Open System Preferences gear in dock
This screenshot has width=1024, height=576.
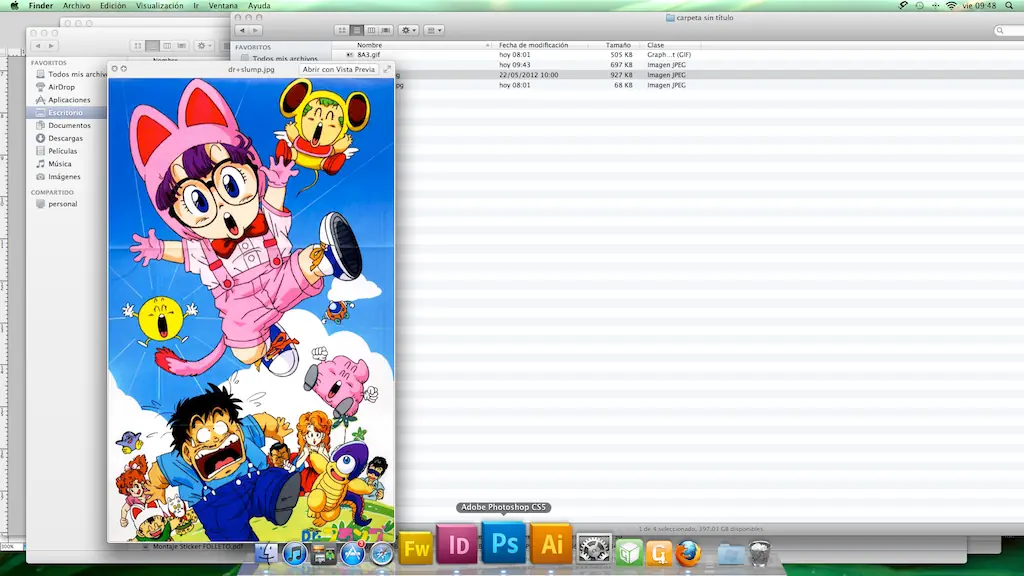tap(593, 549)
